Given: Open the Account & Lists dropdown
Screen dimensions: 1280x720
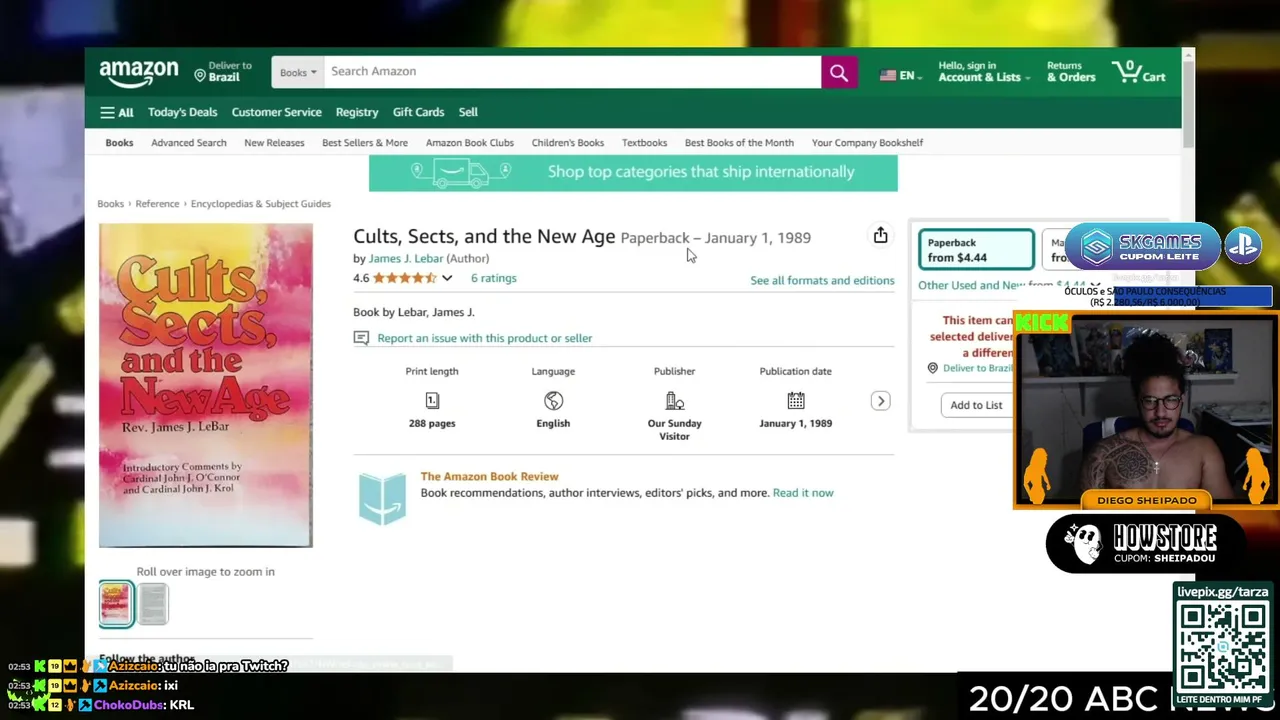Looking at the screenshot, I should [984, 72].
